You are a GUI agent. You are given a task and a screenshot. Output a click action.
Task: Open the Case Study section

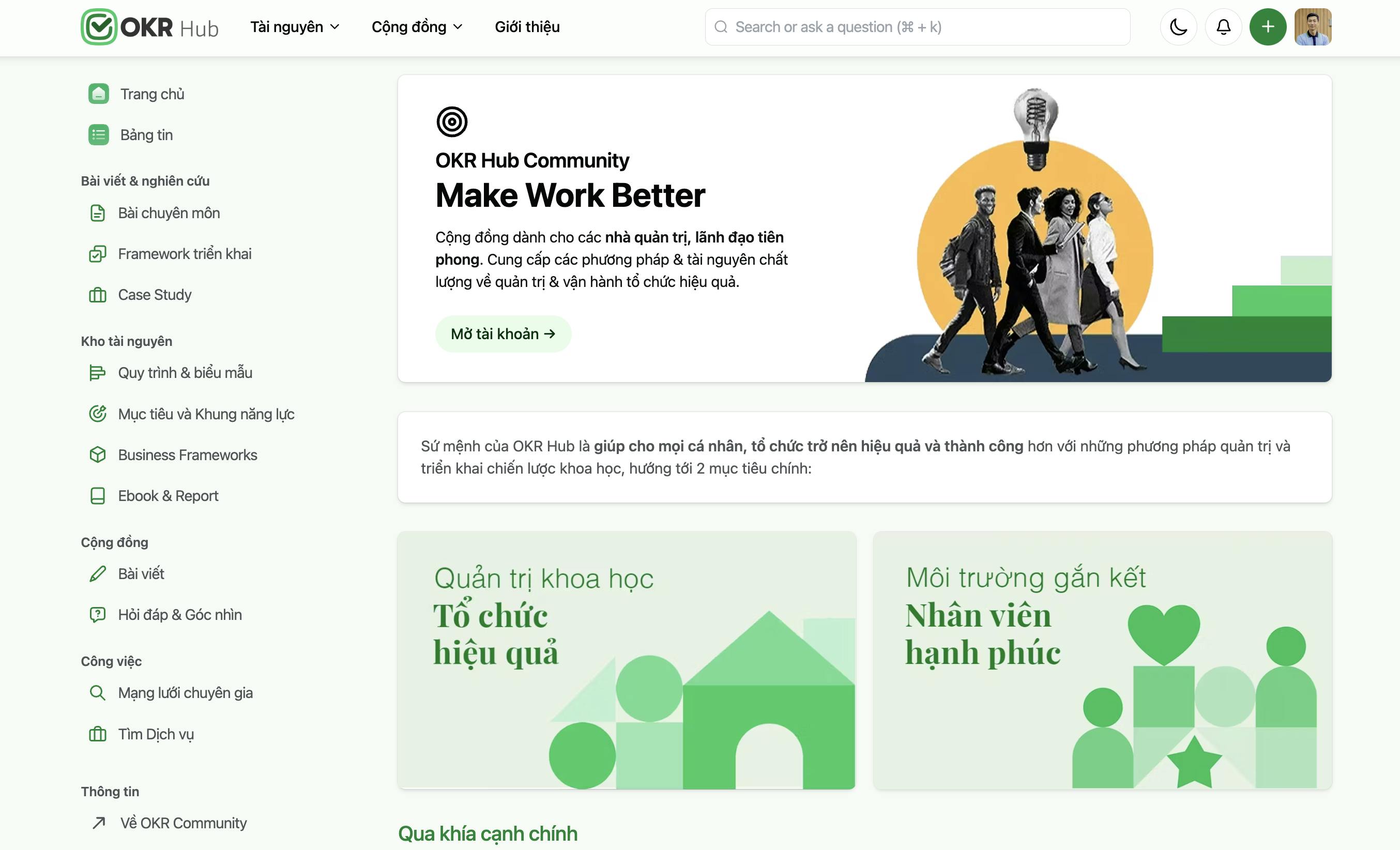(140, 295)
